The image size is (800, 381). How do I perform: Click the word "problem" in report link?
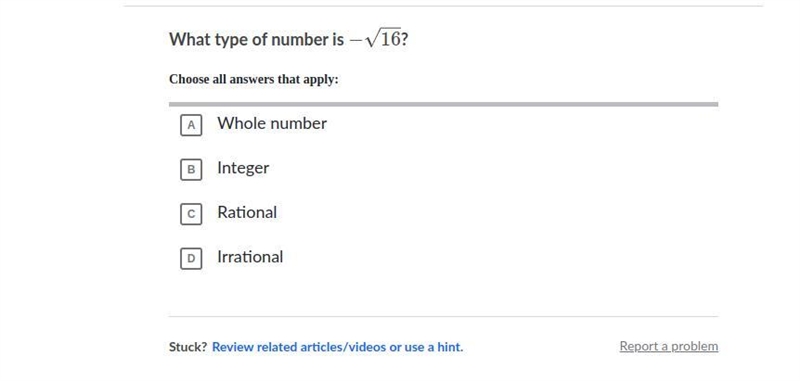tap(694, 346)
